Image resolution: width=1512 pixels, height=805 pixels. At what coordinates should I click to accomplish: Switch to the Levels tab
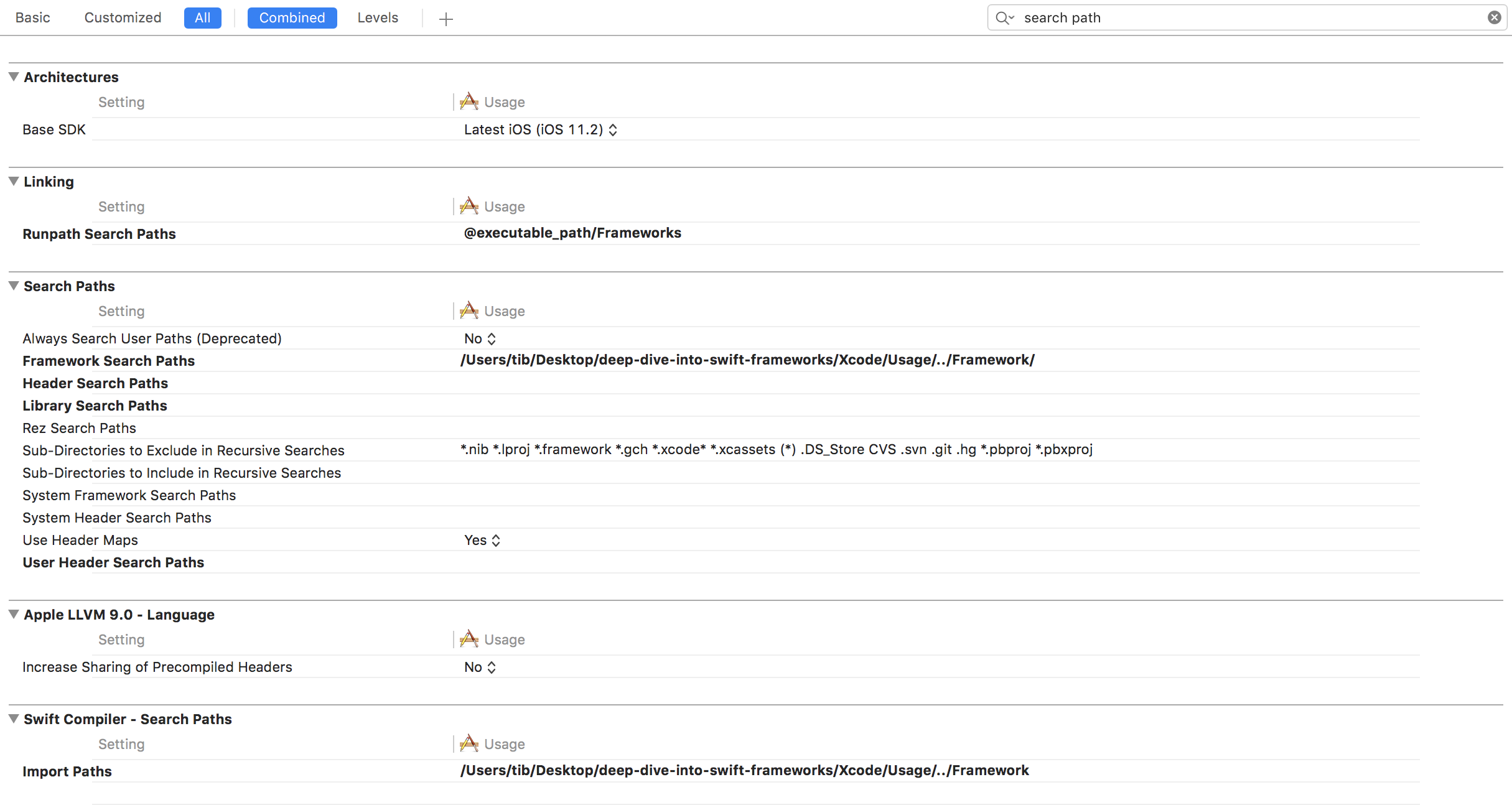(377, 17)
